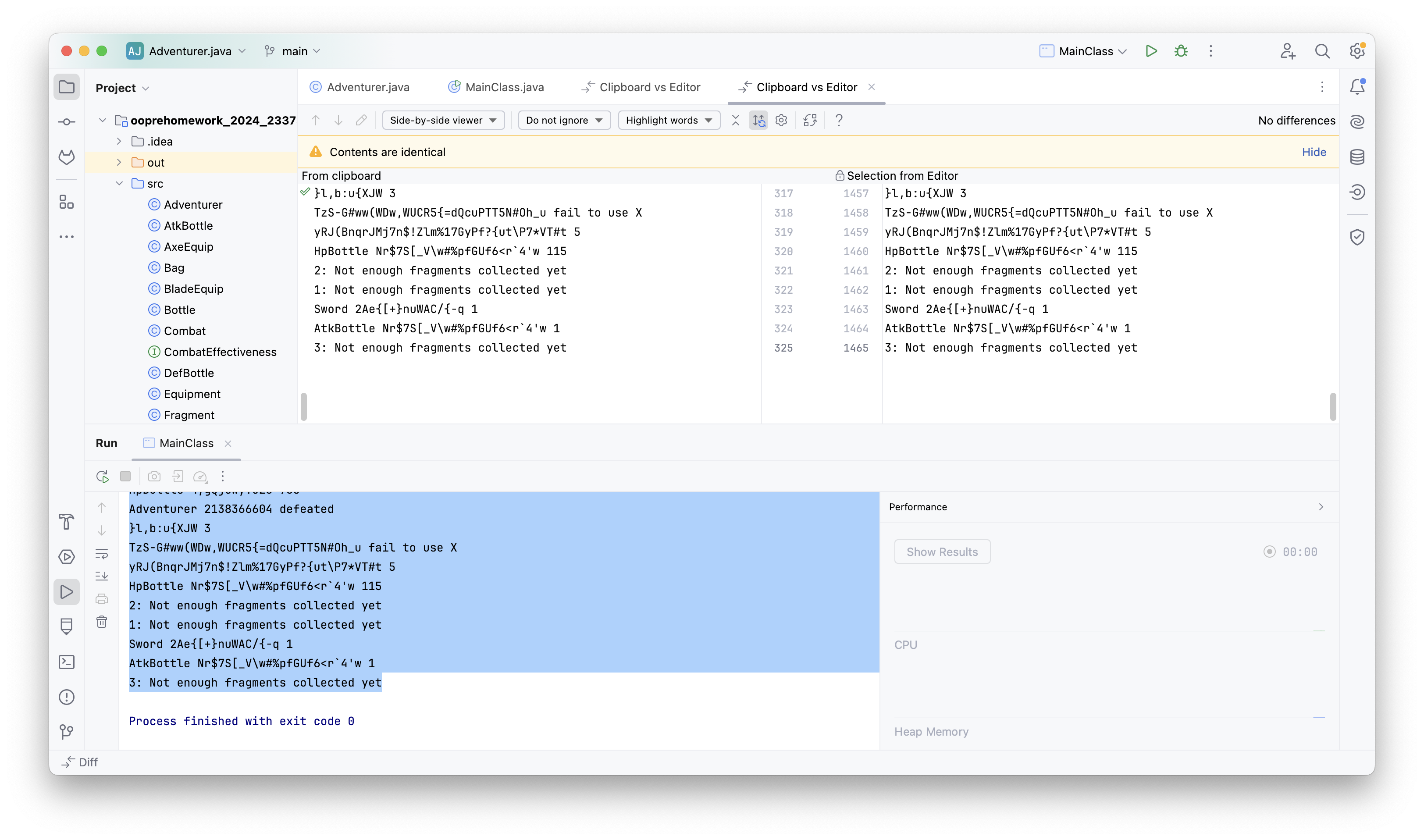Close the MainClass run tab

[x=228, y=443]
